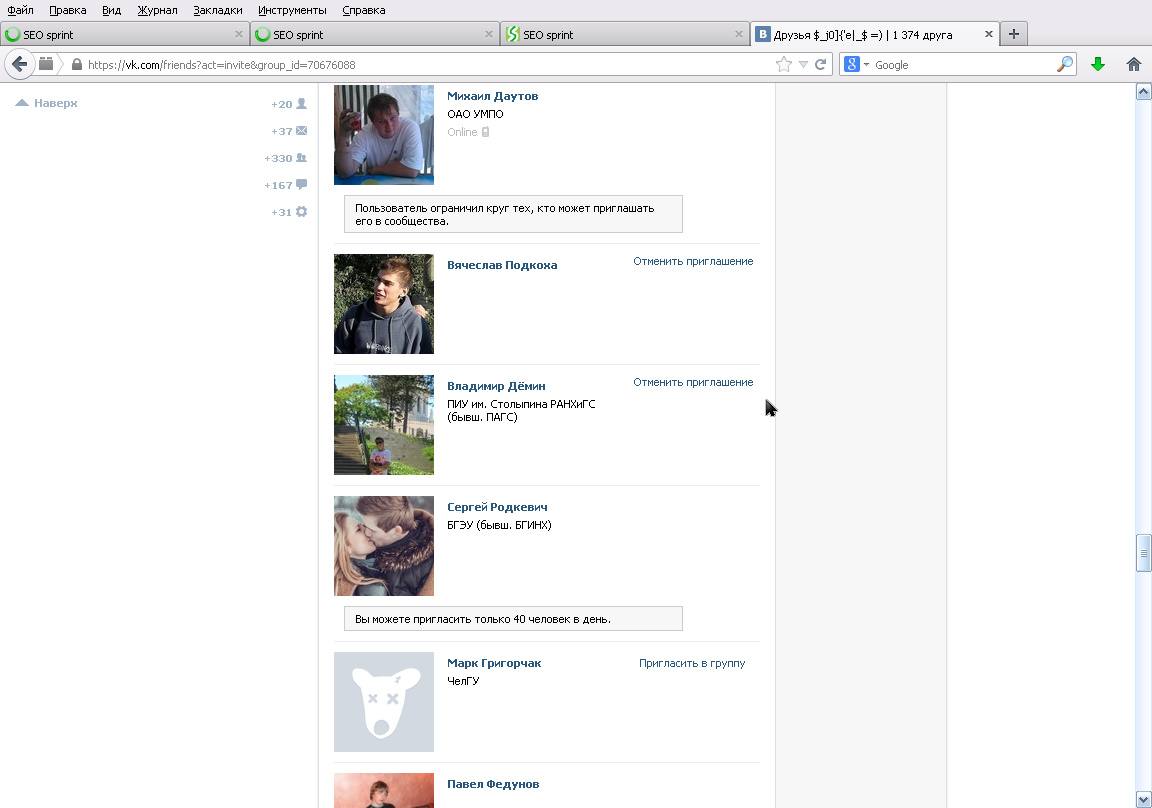This screenshot has width=1152, height=808.
Task: Click the vertical scrollbar thumb
Action: click(1143, 553)
